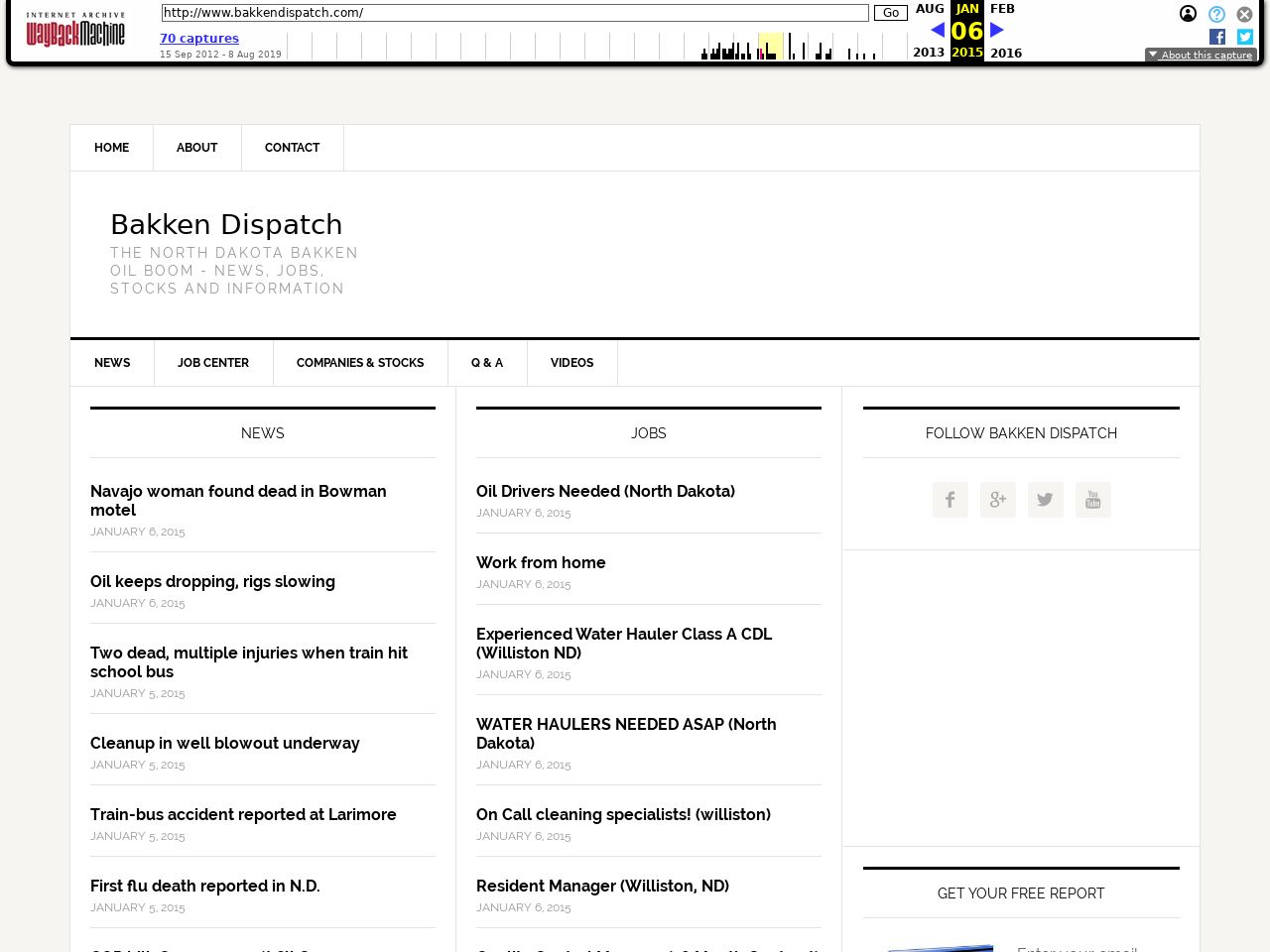The image size is (1270, 952).
Task: Select Companies & Stocks menu item
Action: click(360, 363)
